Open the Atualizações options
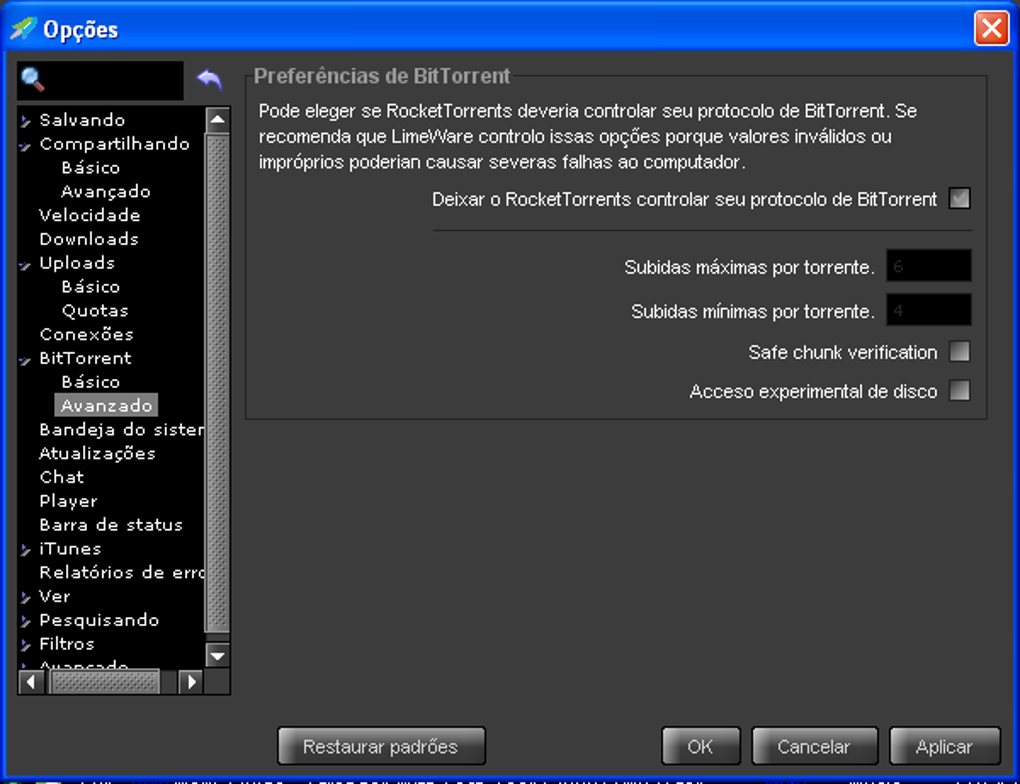 [x=98, y=453]
